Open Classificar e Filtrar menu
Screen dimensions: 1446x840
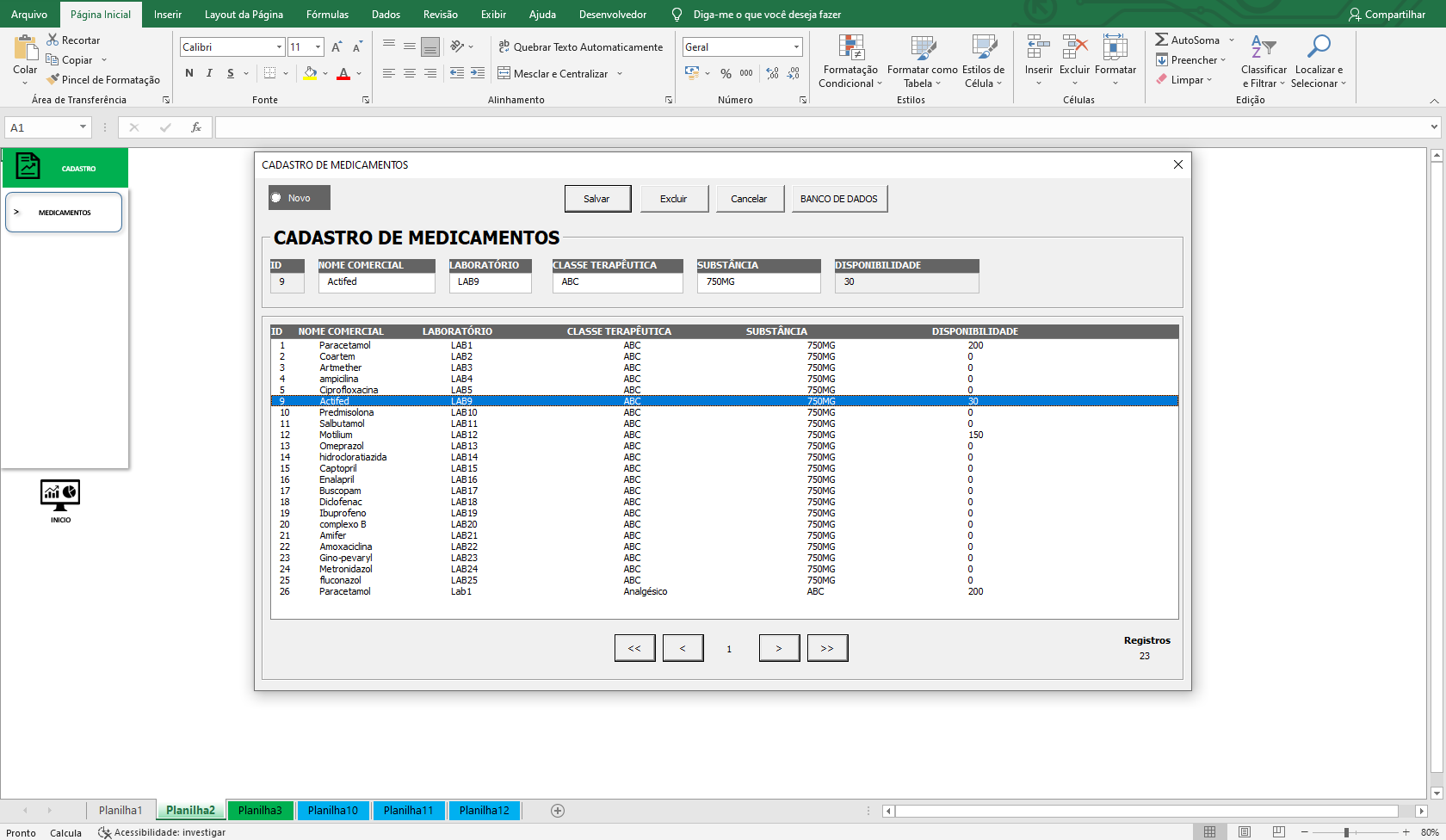pos(1264,61)
